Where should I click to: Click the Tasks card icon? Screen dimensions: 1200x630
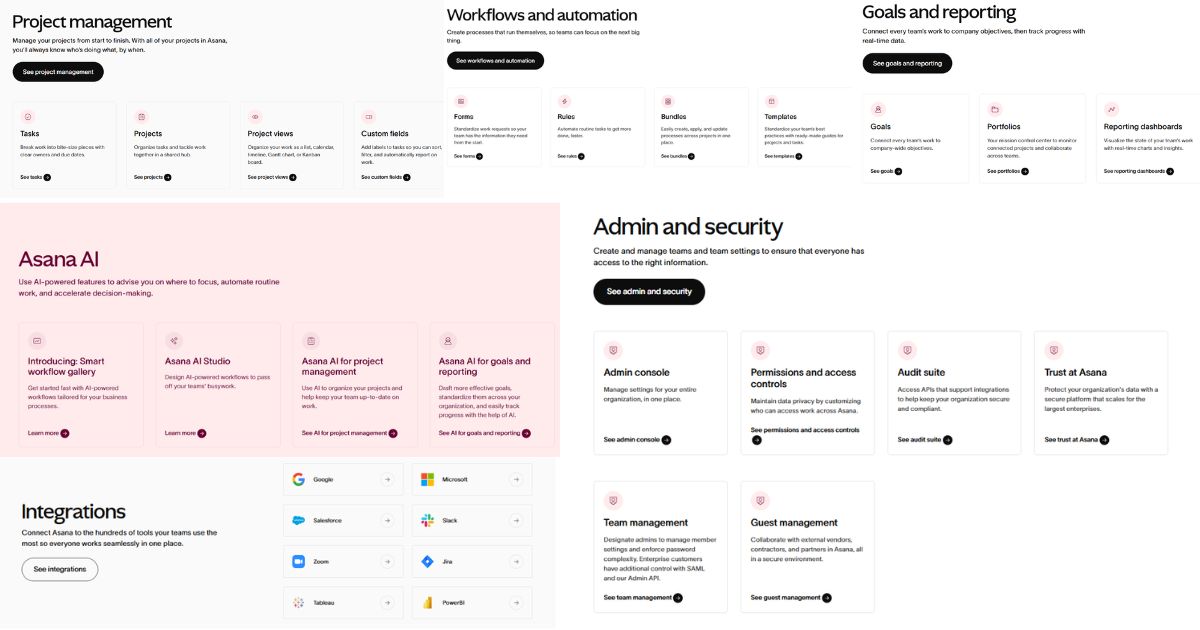coord(27,117)
